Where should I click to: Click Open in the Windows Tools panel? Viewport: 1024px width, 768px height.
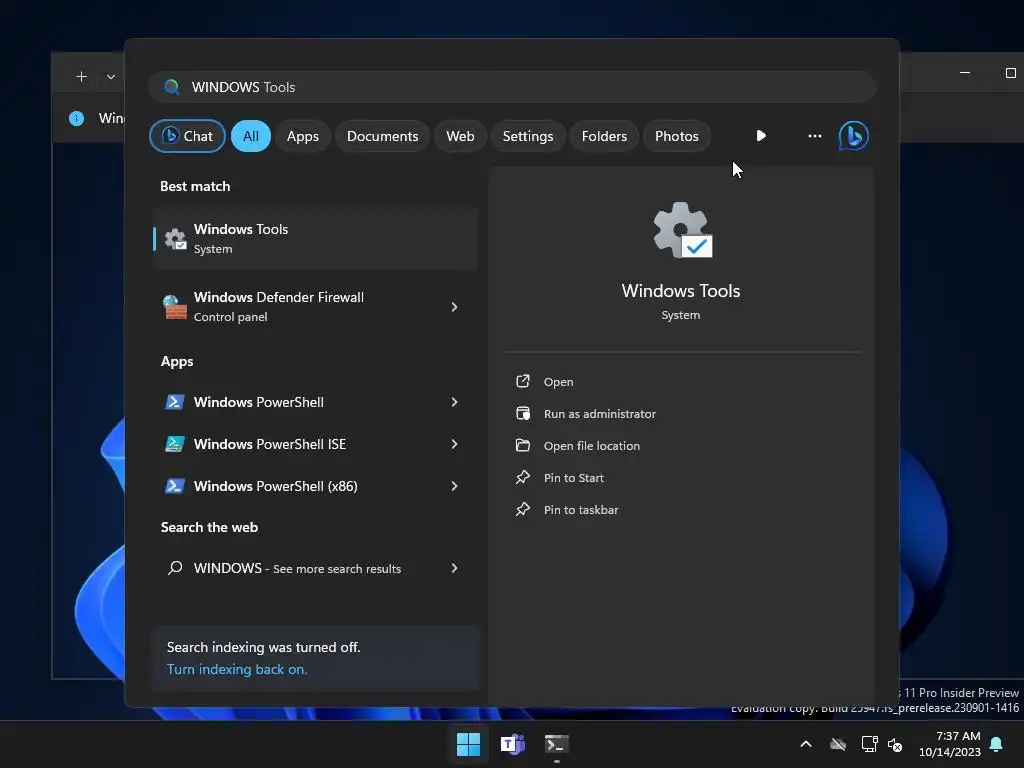point(558,382)
